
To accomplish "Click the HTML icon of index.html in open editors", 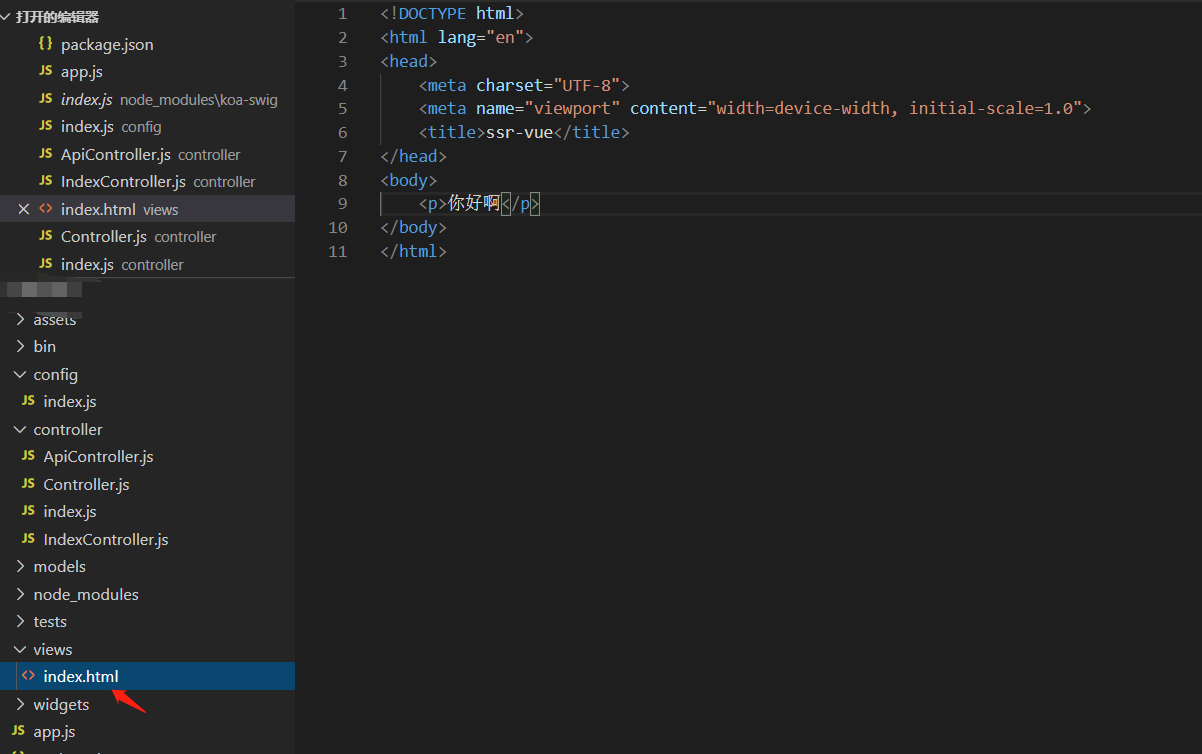I will [45, 209].
